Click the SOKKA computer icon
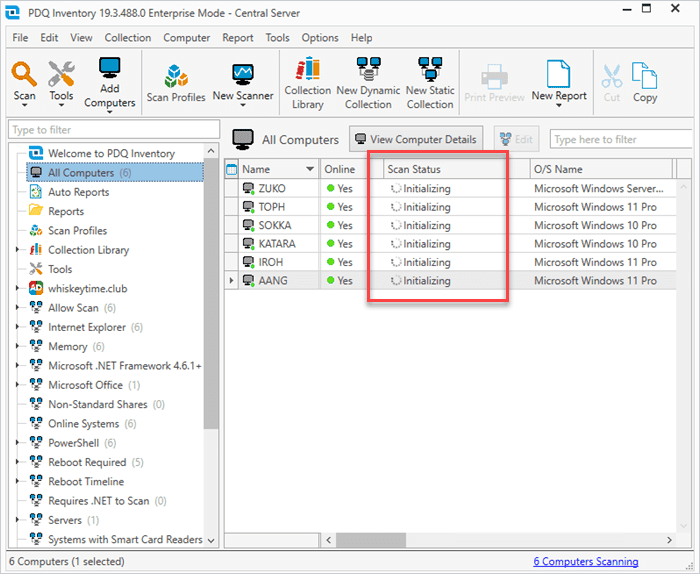This screenshot has height=574, width=700. [249, 225]
